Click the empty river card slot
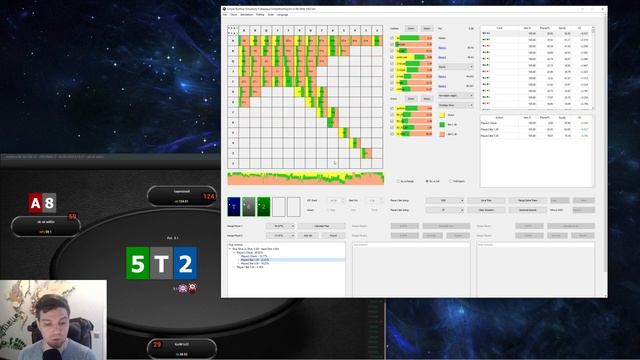Viewport: 640px width, 360px height. 293,207
